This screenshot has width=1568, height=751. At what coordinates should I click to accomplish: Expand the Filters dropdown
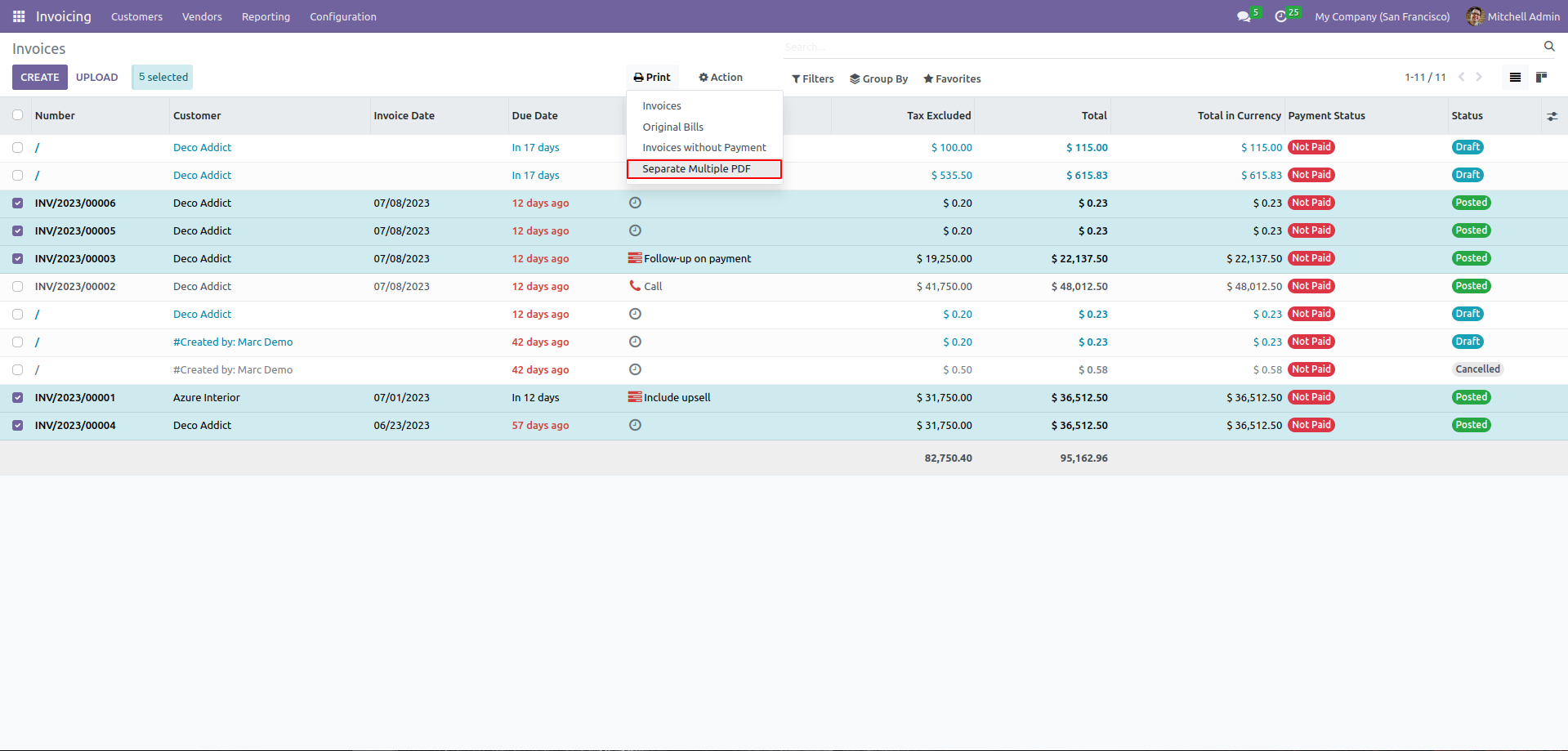point(813,79)
